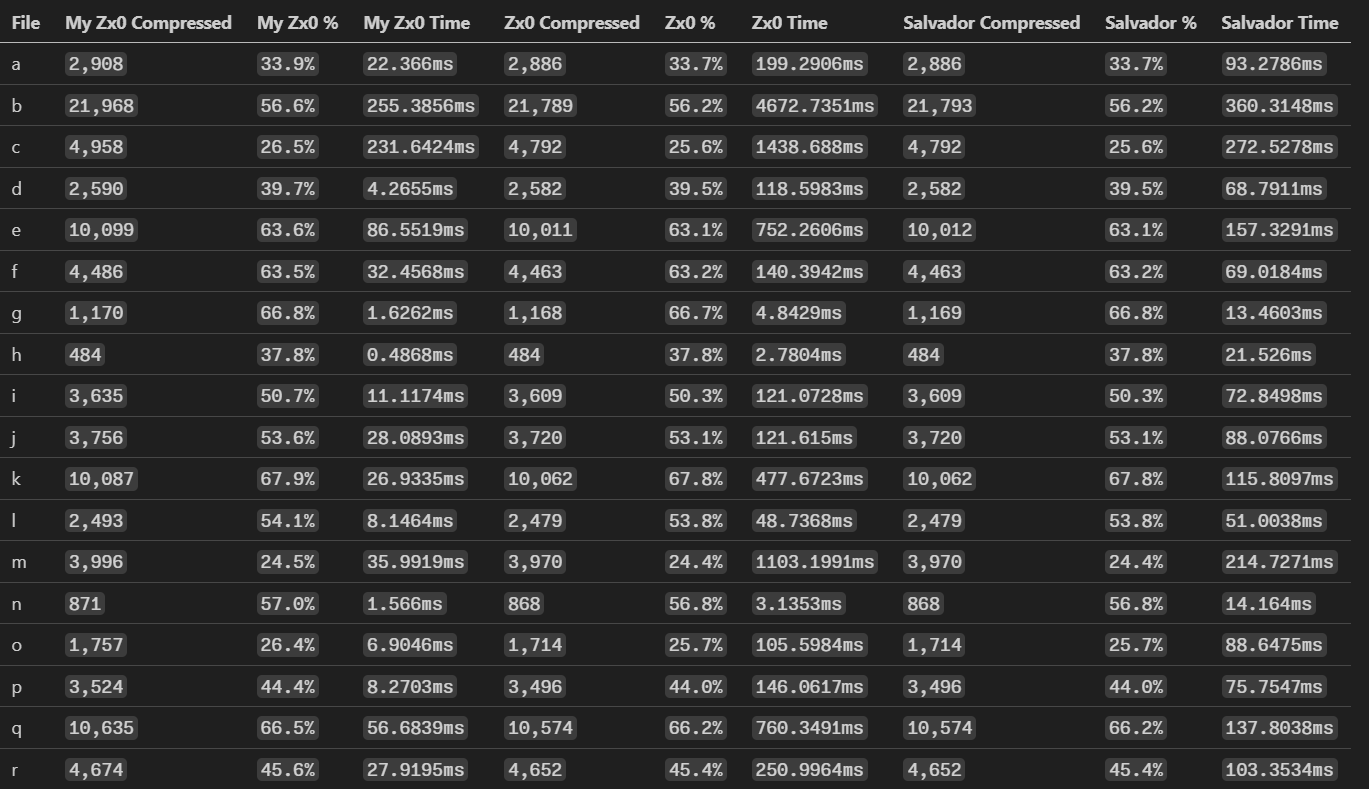Click the "File" column header
The width and height of the screenshot is (1369, 789).
[x=26, y=22]
